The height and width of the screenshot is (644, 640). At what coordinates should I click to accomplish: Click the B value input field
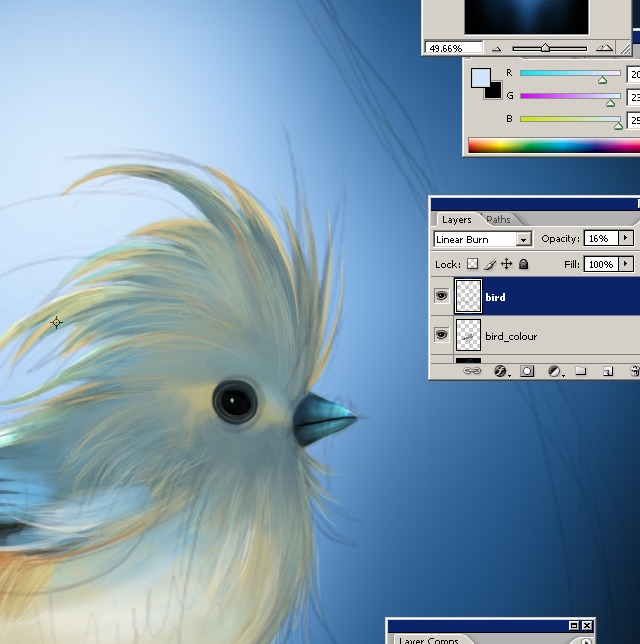pyautogui.click(x=633, y=120)
